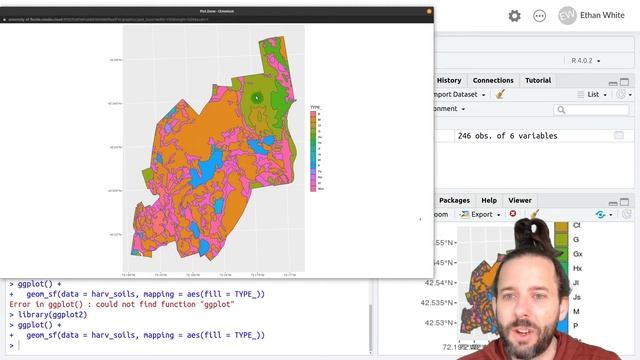This screenshot has width=640, height=360.
Task: Click the Js legend label in plots pane
Action: click(576, 297)
